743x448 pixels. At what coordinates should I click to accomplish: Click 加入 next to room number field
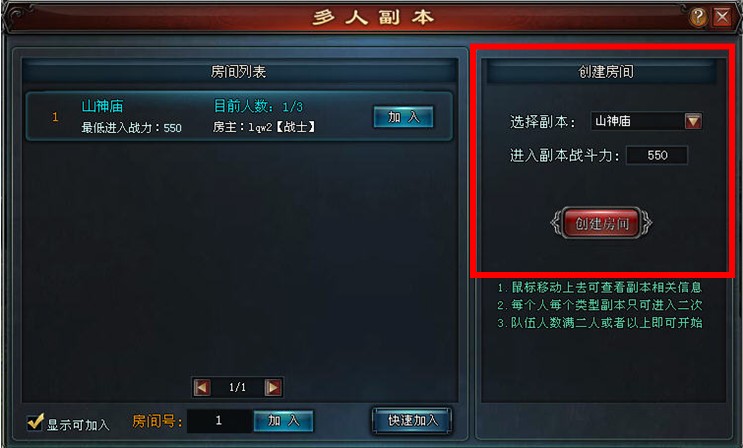283,421
